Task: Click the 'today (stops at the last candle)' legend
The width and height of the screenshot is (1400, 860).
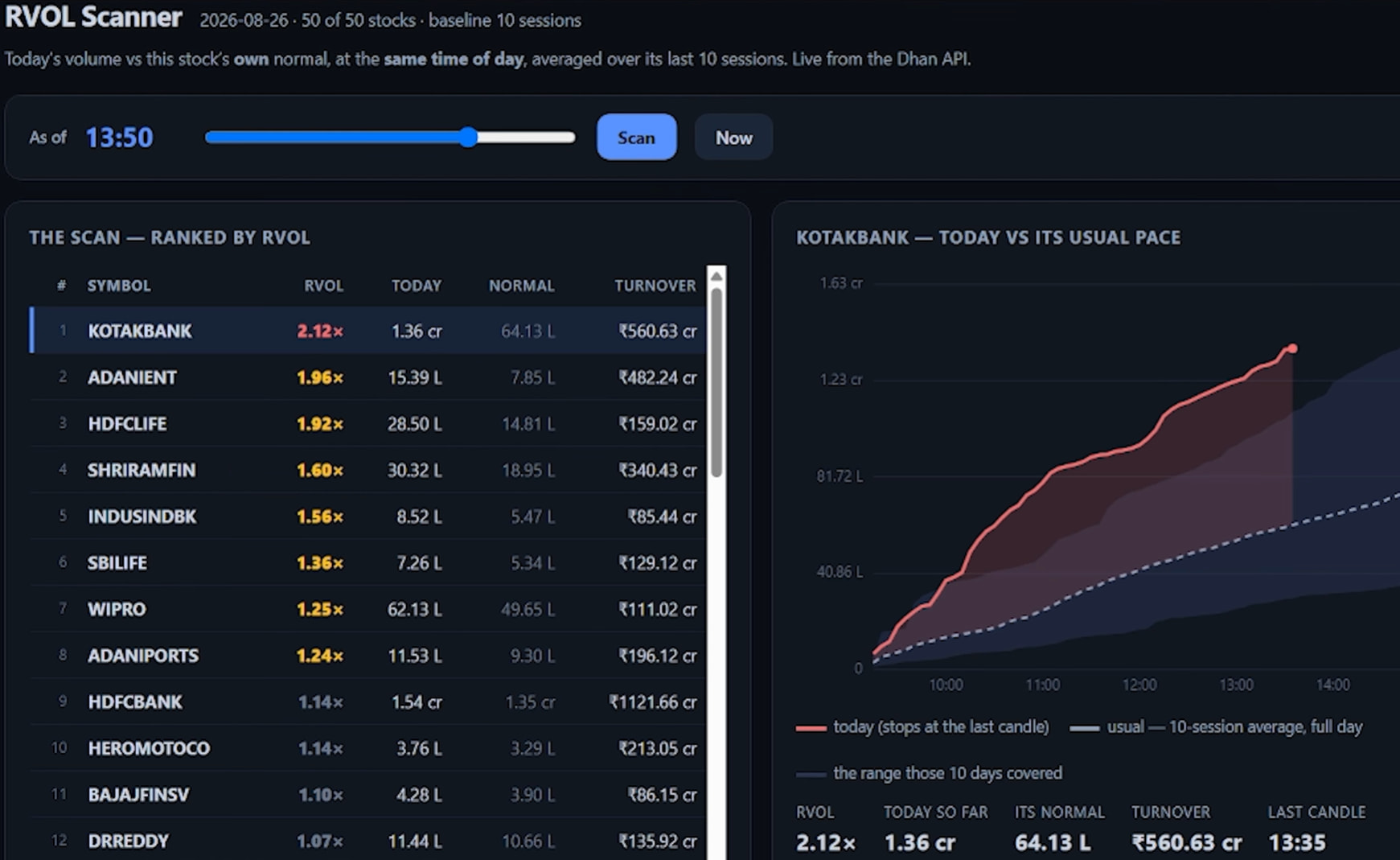Action: (922, 727)
